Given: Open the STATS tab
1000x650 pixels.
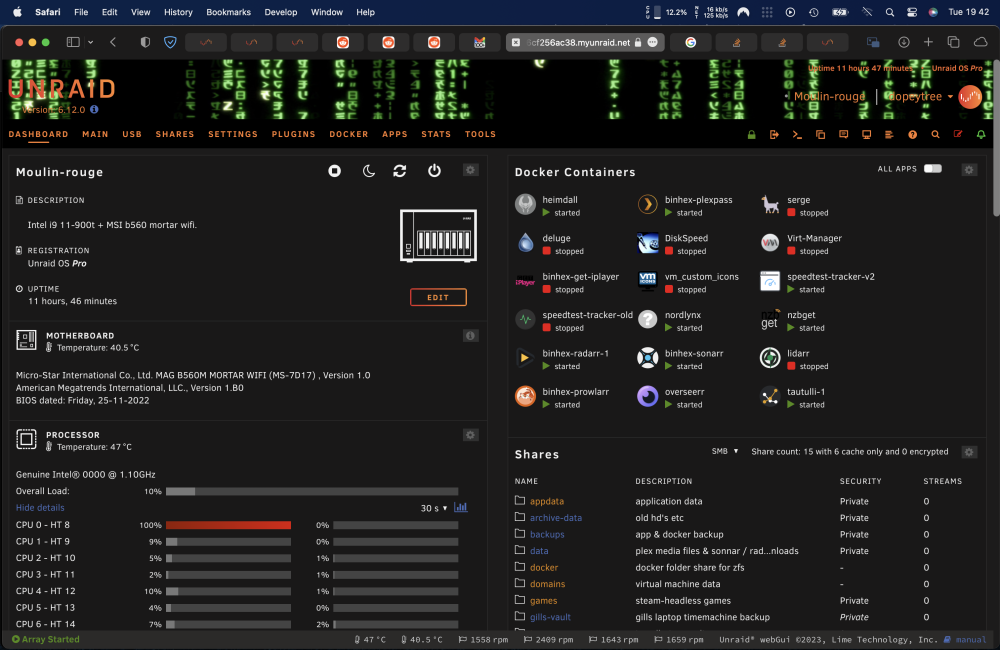Looking at the screenshot, I should coord(436,134).
